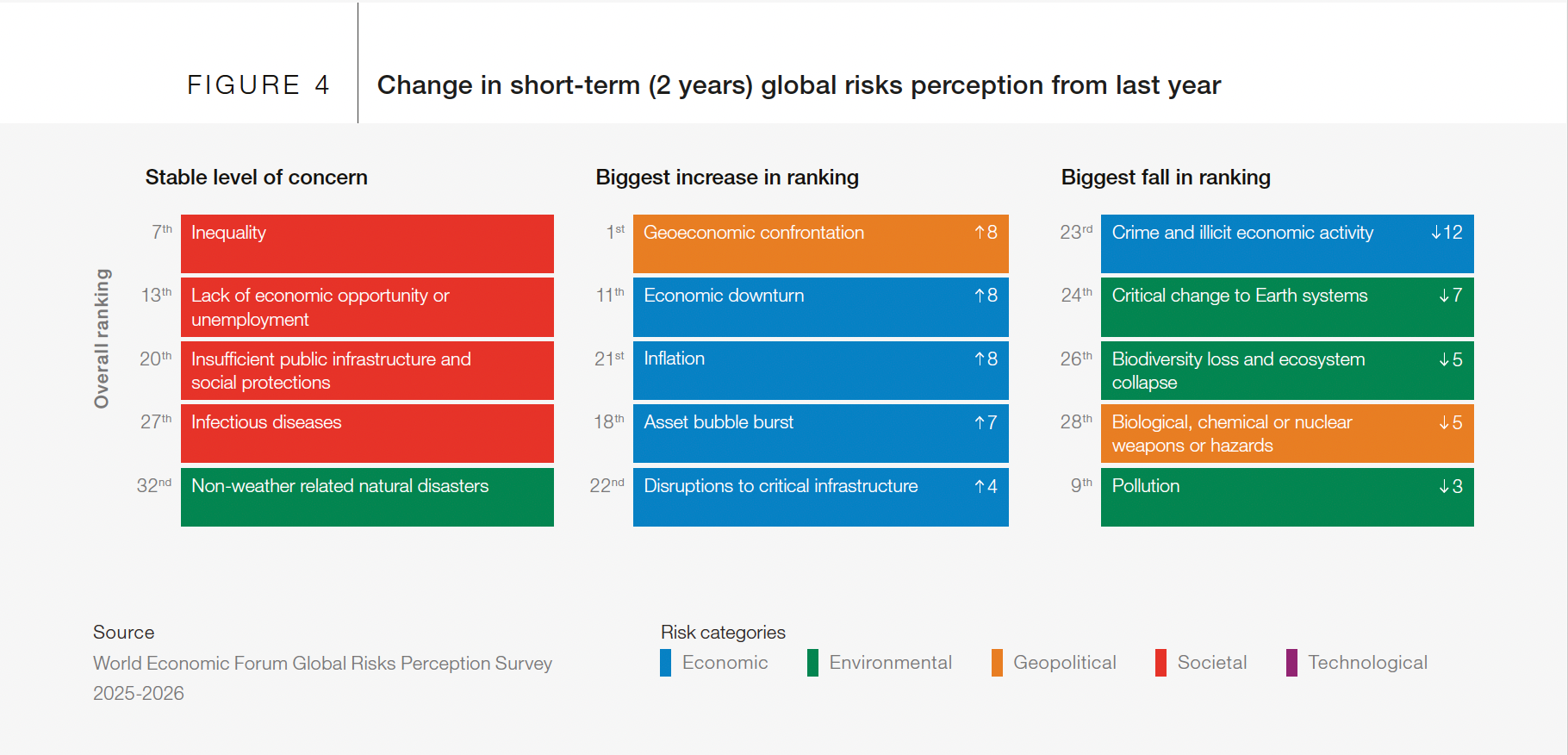Click the Biodiversity loss and ecosystem collapse bar
Screen dimensions: 1568x755
(x=1287, y=371)
